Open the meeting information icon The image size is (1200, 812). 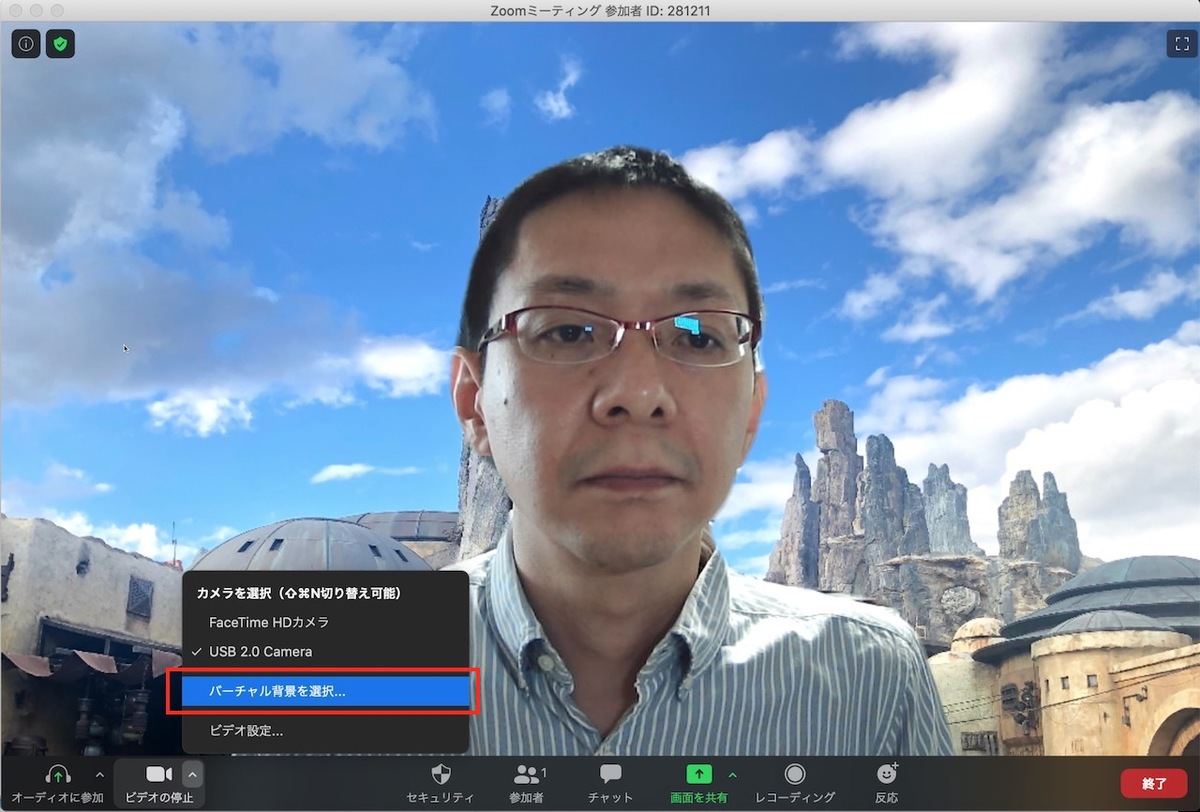[26, 44]
